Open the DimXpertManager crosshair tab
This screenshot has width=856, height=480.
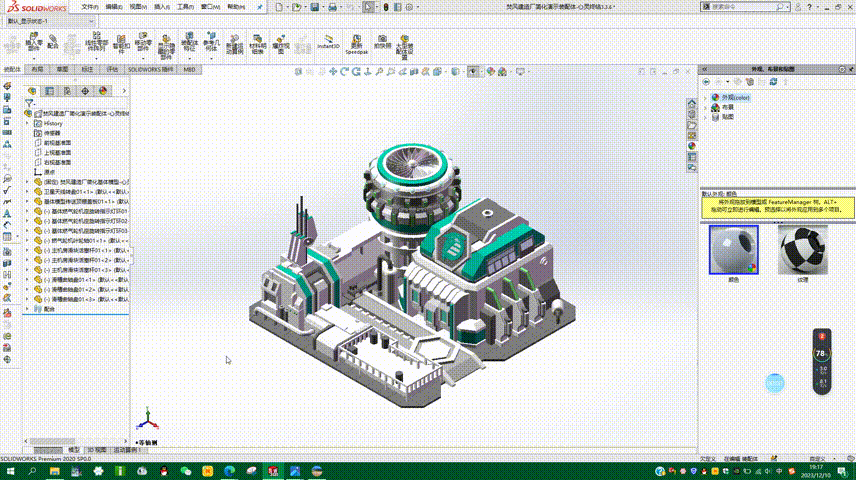pos(85,91)
